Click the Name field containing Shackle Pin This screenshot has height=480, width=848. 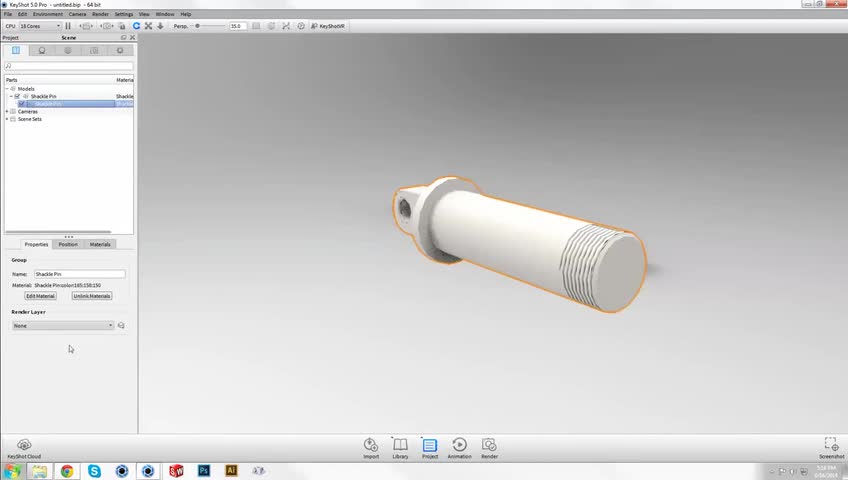[x=80, y=274]
